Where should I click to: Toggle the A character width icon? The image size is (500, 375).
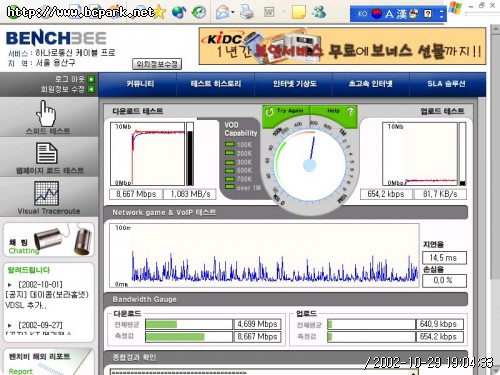[389, 14]
